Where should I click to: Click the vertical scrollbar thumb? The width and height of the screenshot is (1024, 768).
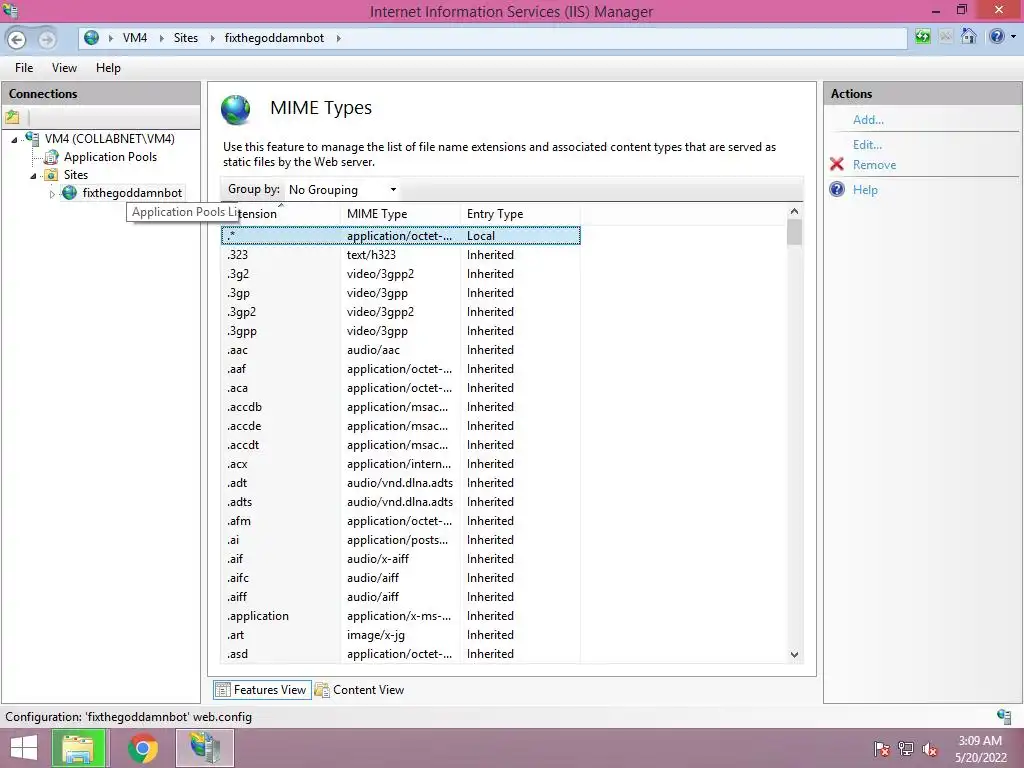[x=794, y=232]
